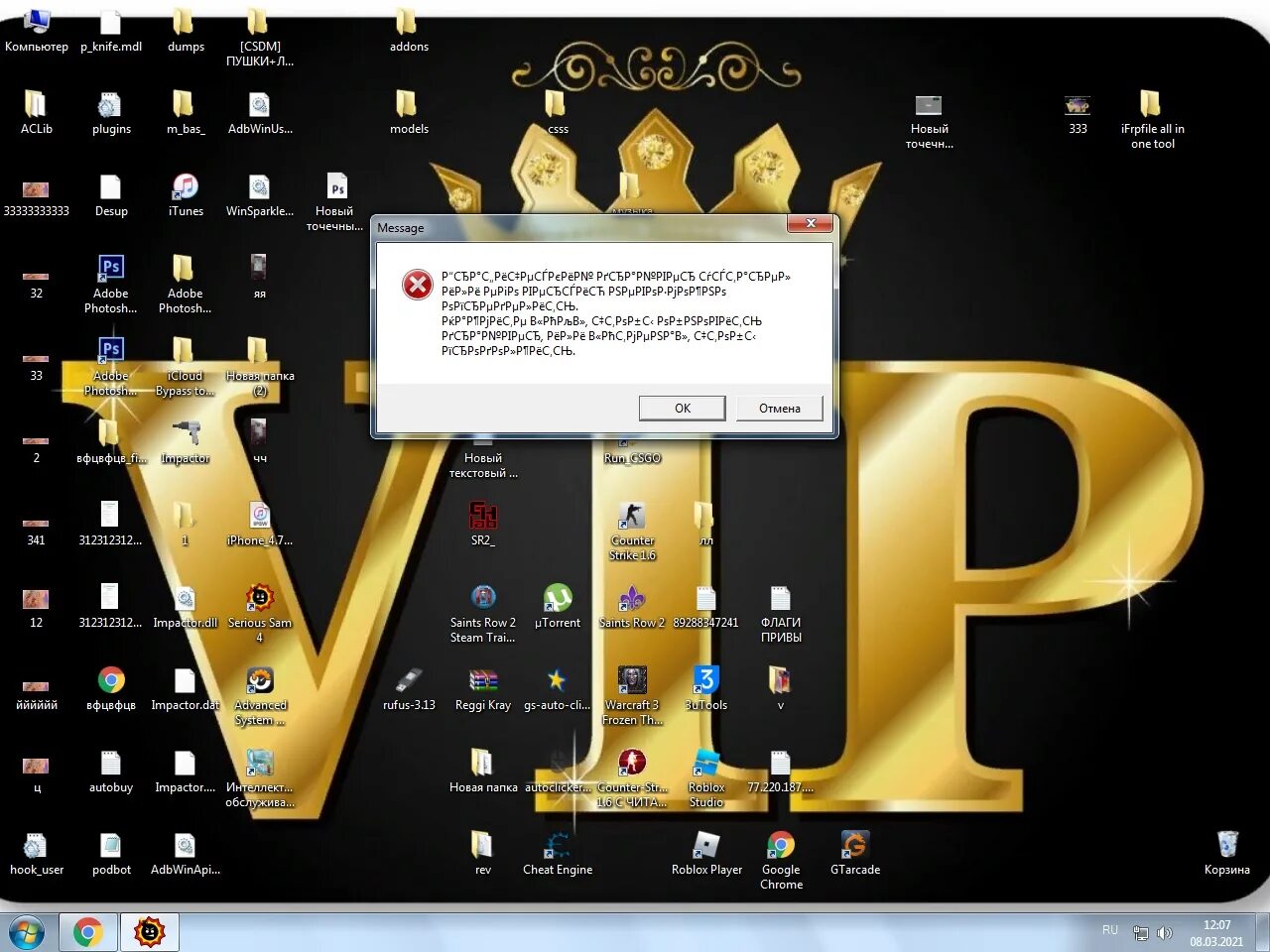Select the iTunes desktop shortcut
Screen dimensions: 1270x952
click(x=186, y=194)
